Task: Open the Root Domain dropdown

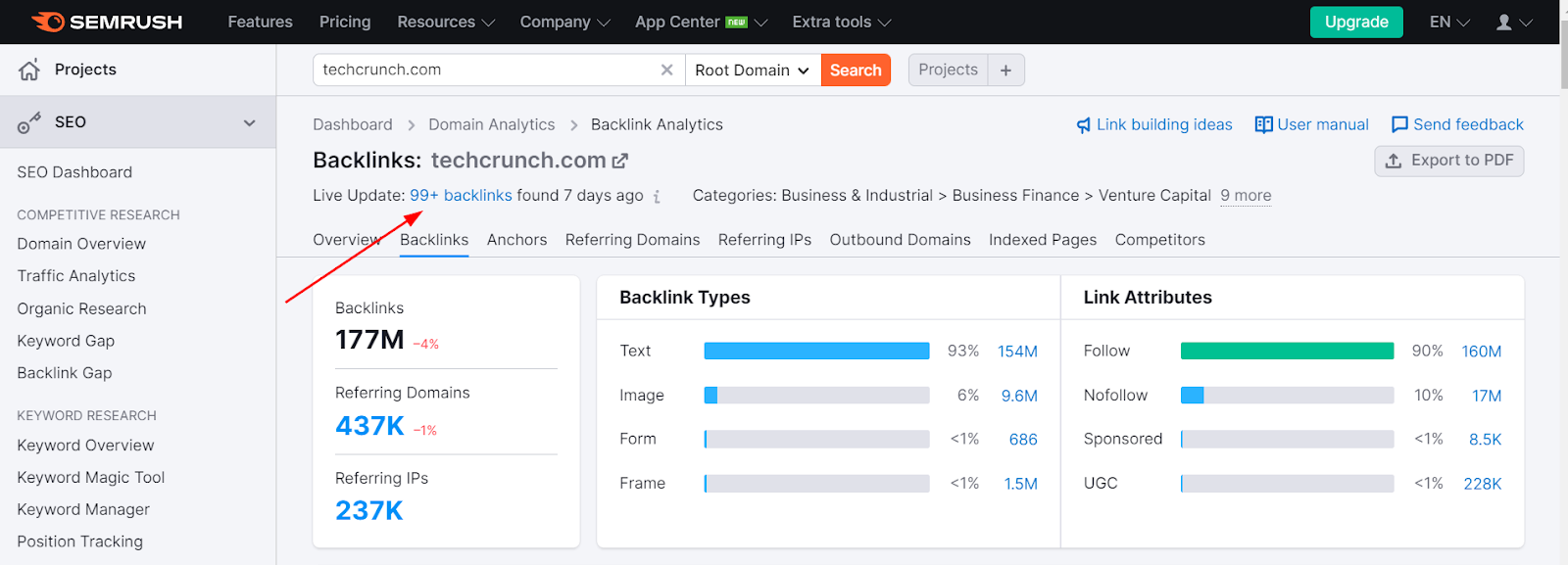Action: pyautogui.click(x=752, y=70)
